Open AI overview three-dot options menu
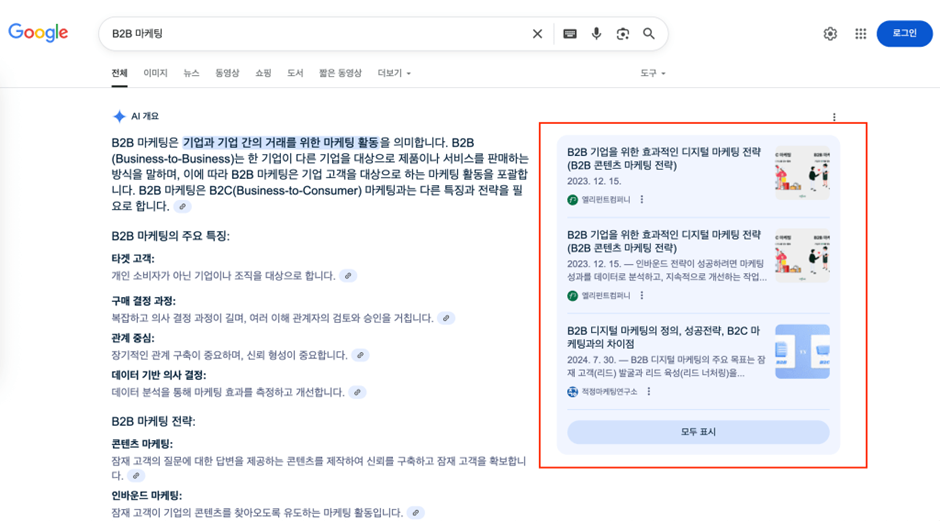The image size is (940, 521). coord(834,117)
